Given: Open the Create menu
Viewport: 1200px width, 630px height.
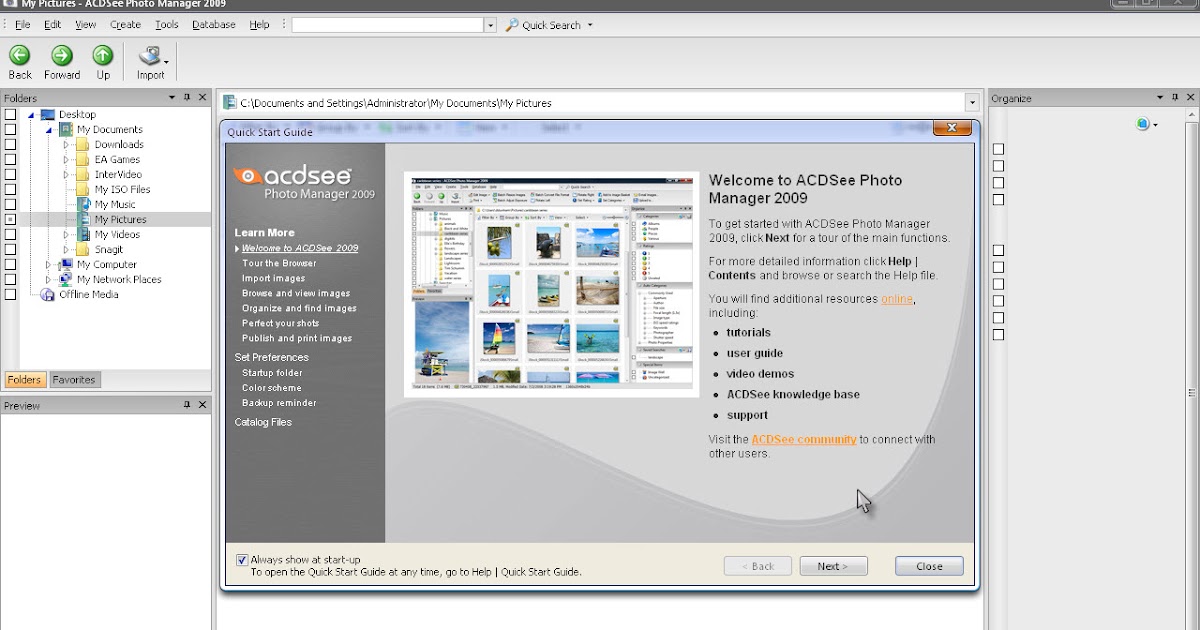Looking at the screenshot, I should click(x=125, y=25).
